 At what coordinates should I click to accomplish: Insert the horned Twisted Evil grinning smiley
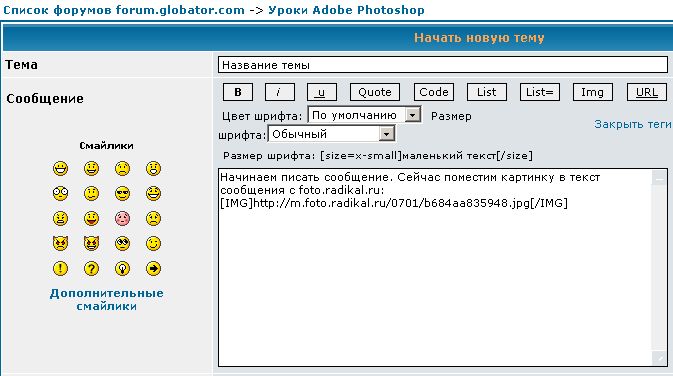[x=91, y=243]
